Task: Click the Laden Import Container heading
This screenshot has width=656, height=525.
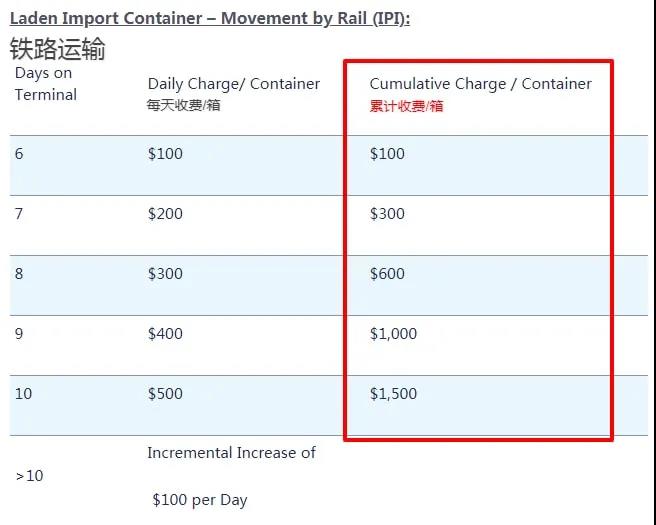Action: [x=210, y=18]
